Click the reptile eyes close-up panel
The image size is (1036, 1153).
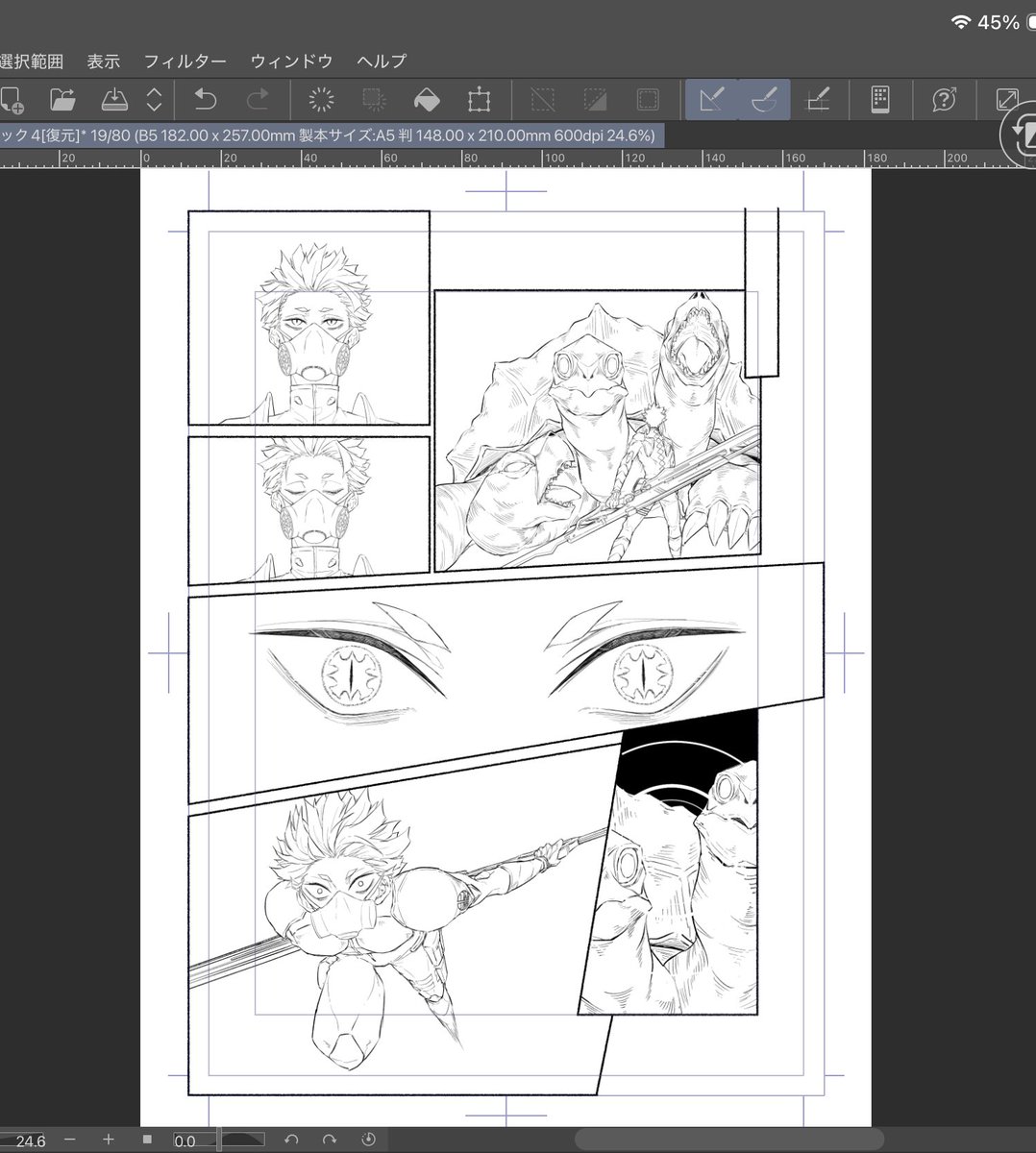(506, 682)
